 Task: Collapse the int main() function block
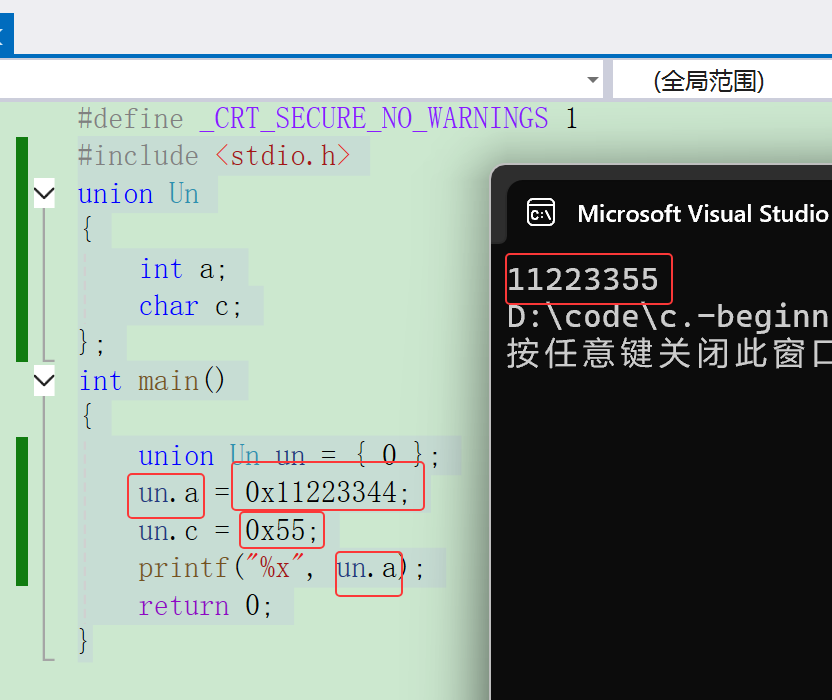[x=44, y=381]
